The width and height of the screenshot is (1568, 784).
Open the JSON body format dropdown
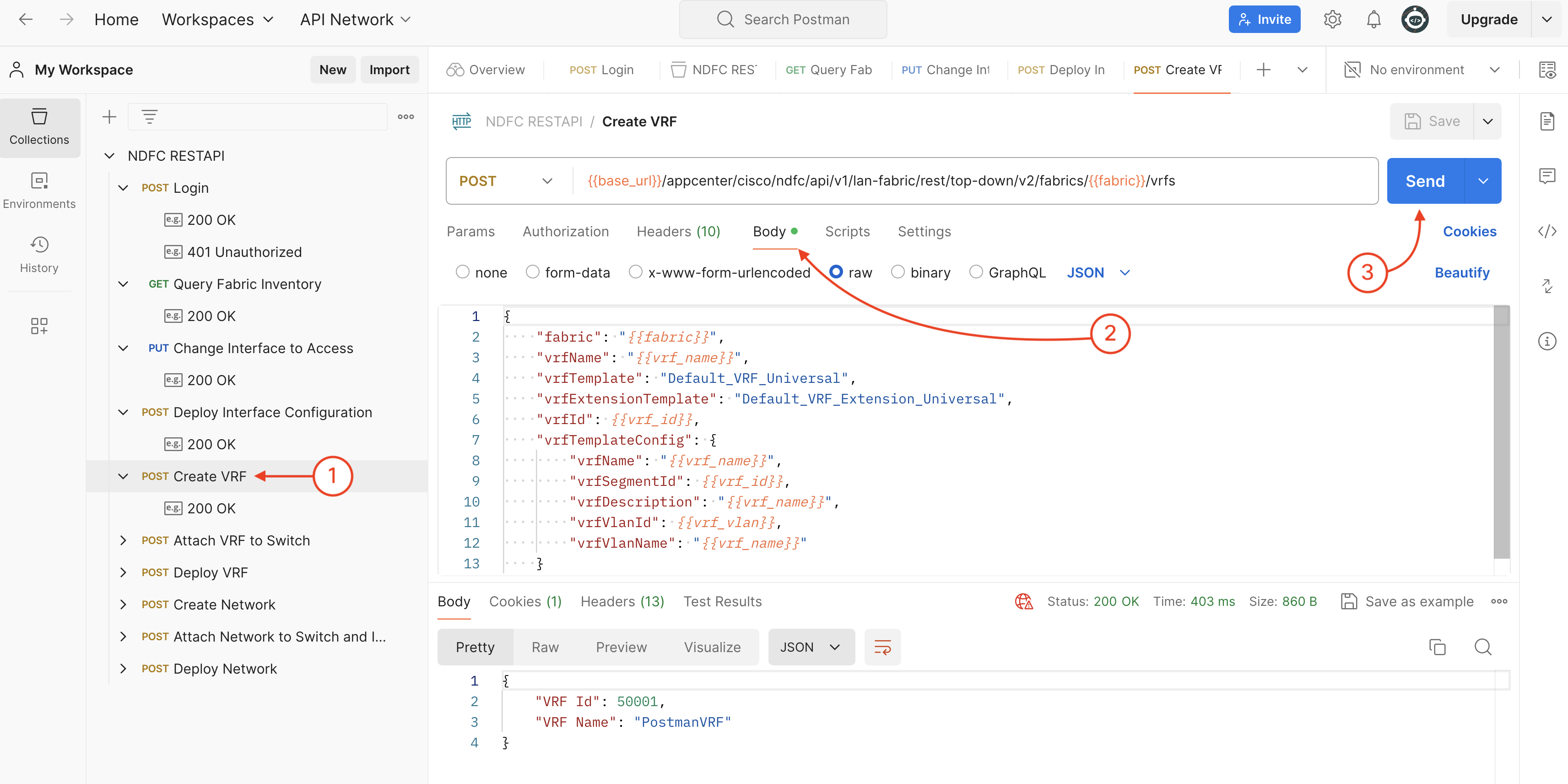1098,272
